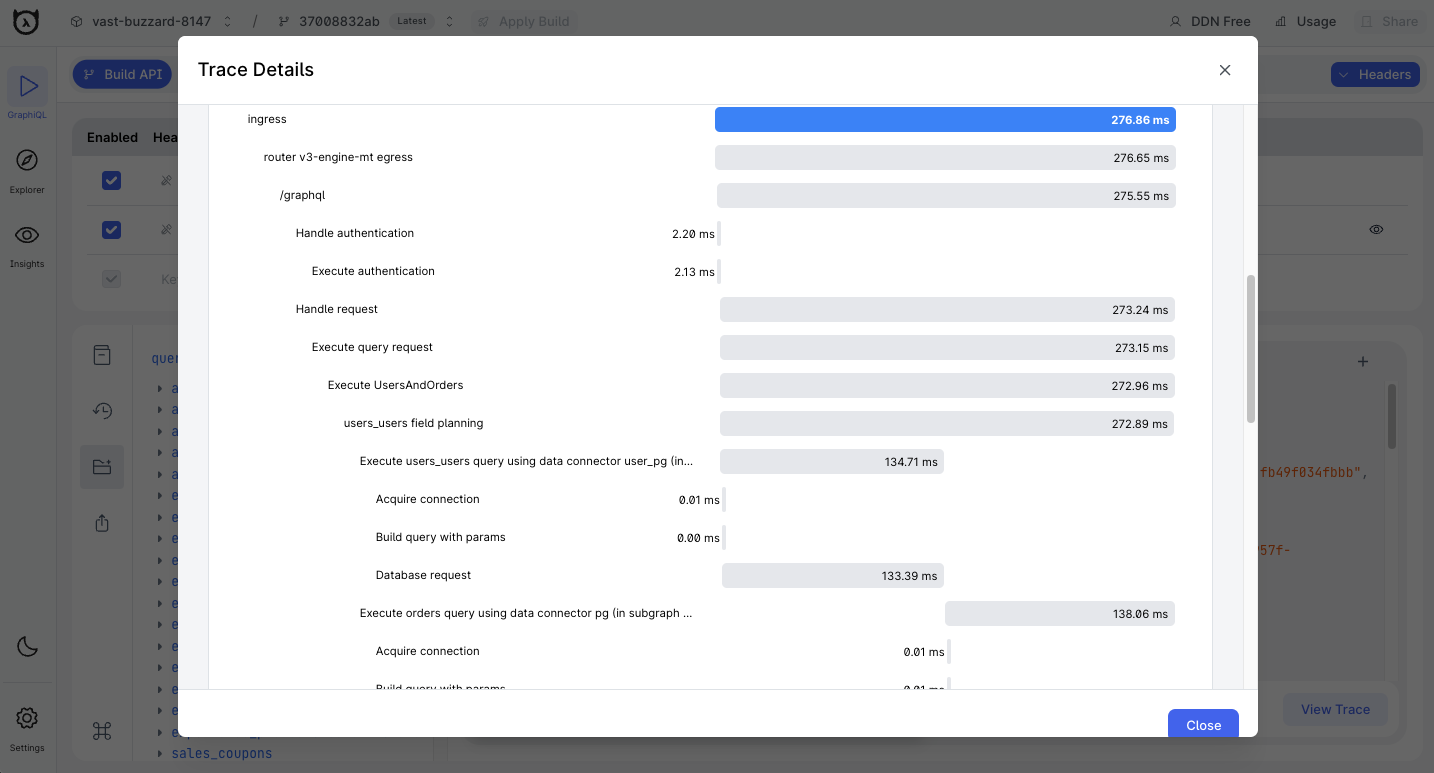Viewport: 1434px width, 773px height.
Task: Click the Handle request span label
Action: 337,309
